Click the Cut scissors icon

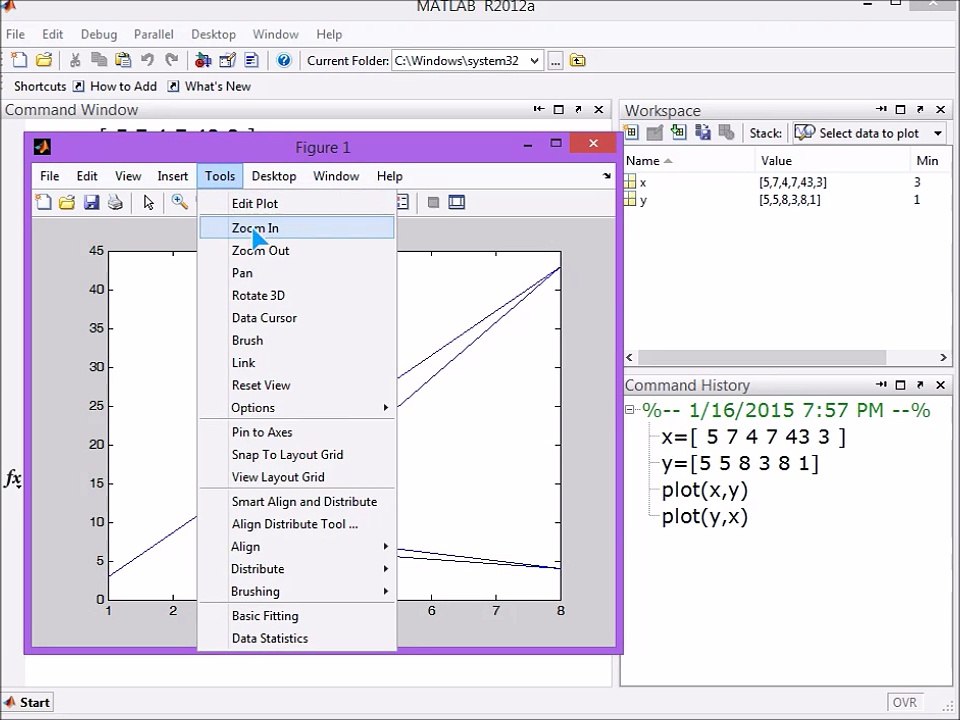[x=75, y=60]
